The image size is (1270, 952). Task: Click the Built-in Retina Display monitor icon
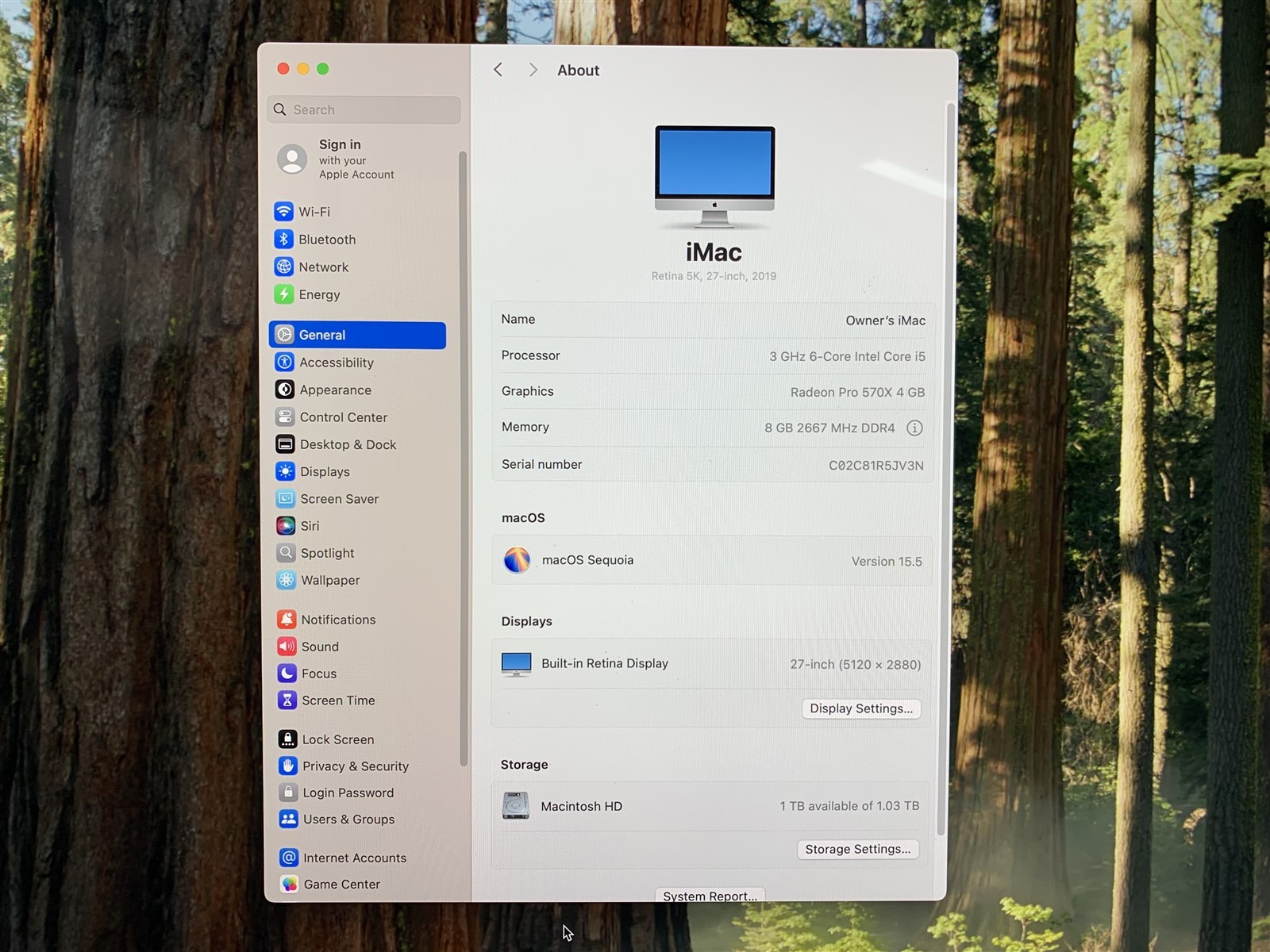click(517, 664)
